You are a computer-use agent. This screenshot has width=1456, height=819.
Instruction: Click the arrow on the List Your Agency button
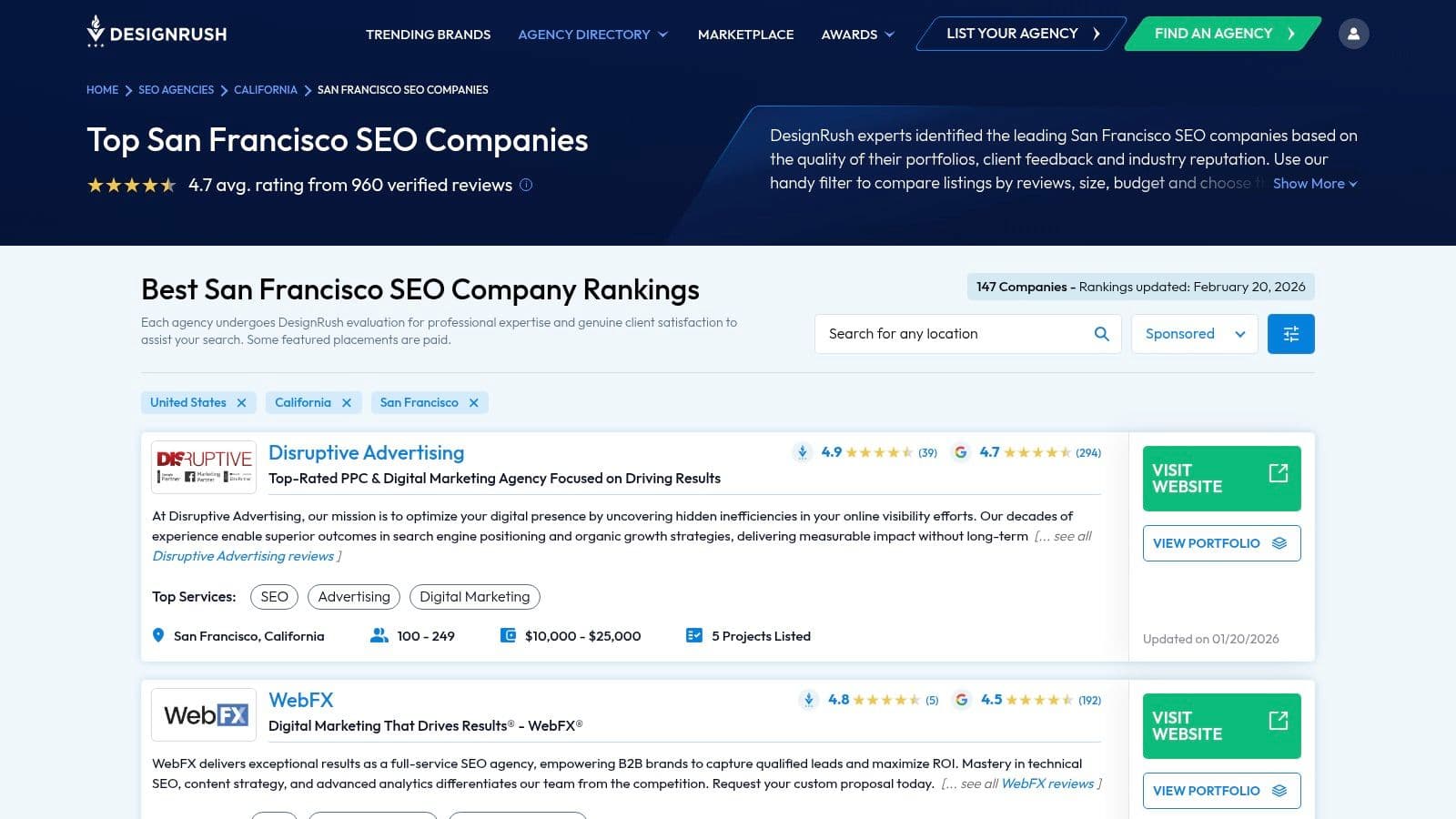(x=1097, y=34)
